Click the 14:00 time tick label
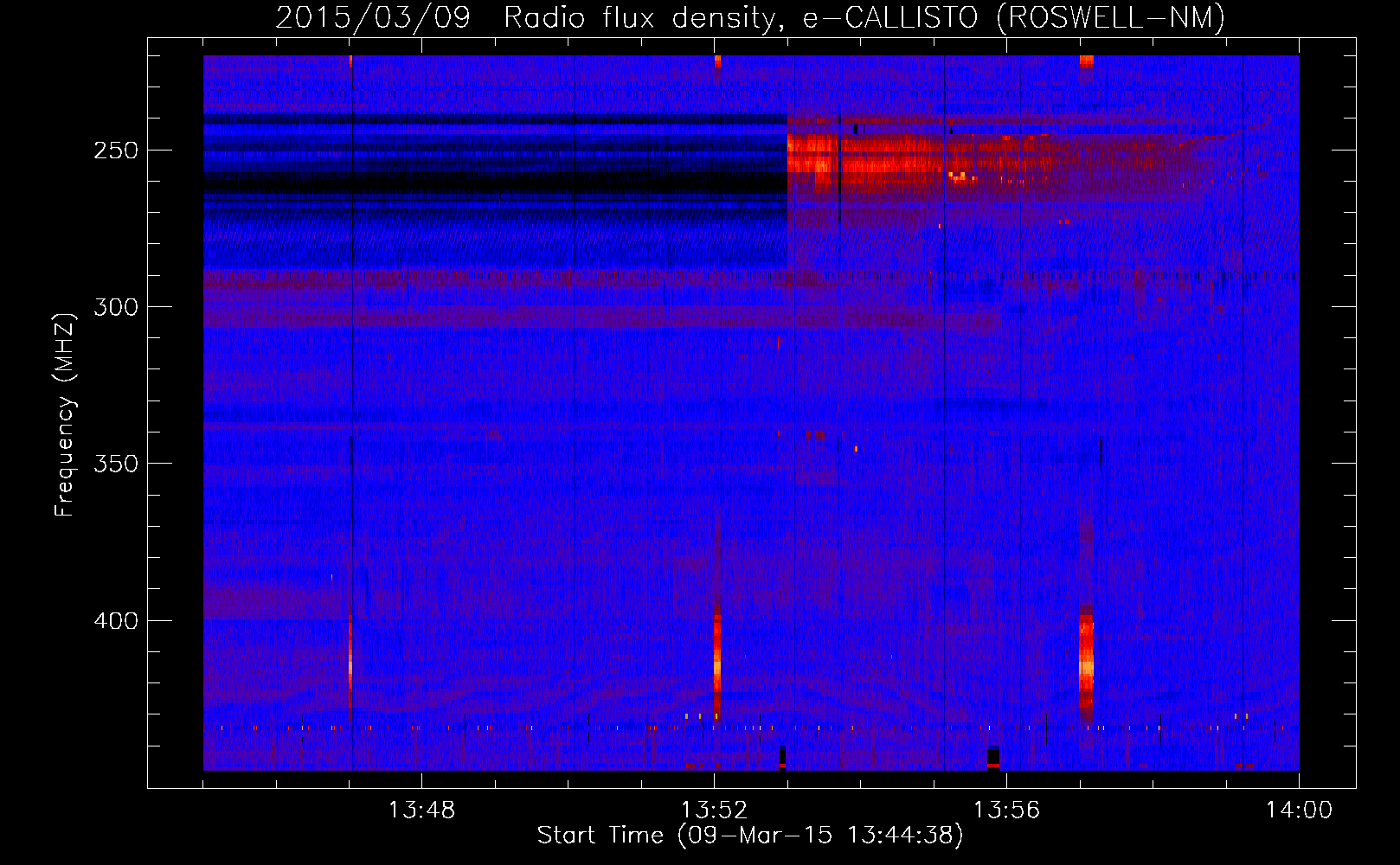 coord(1299,811)
